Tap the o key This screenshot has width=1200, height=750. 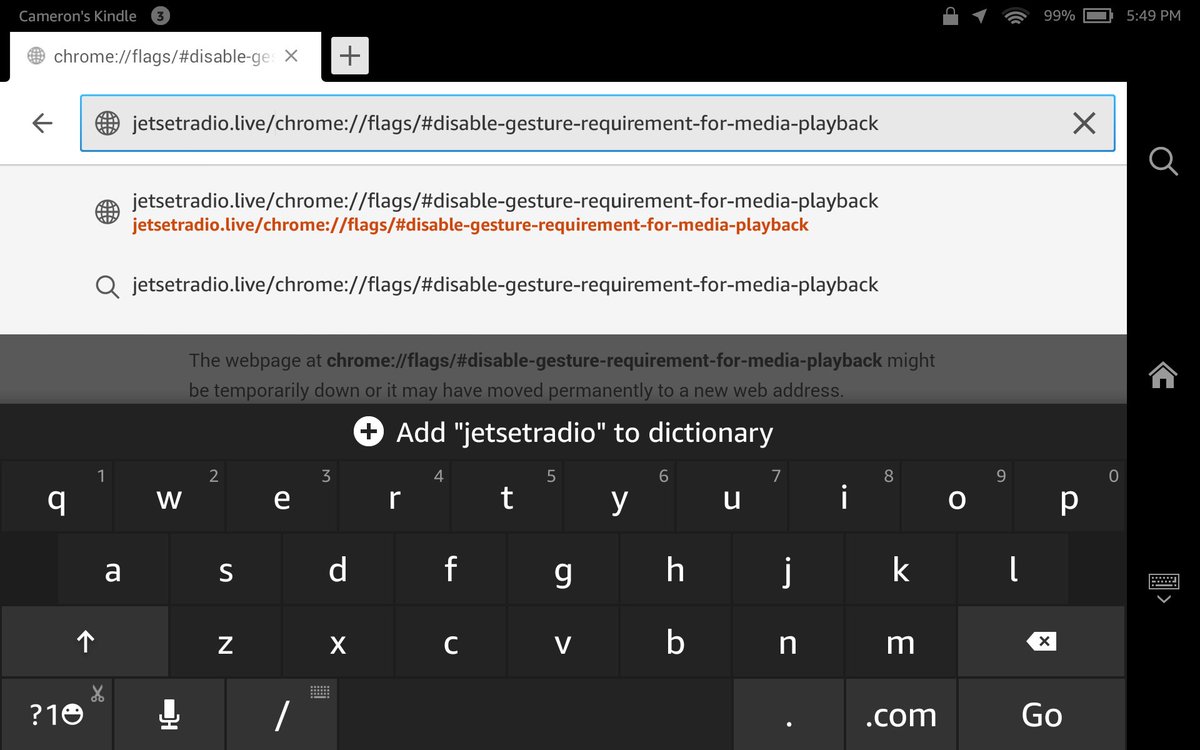957,497
